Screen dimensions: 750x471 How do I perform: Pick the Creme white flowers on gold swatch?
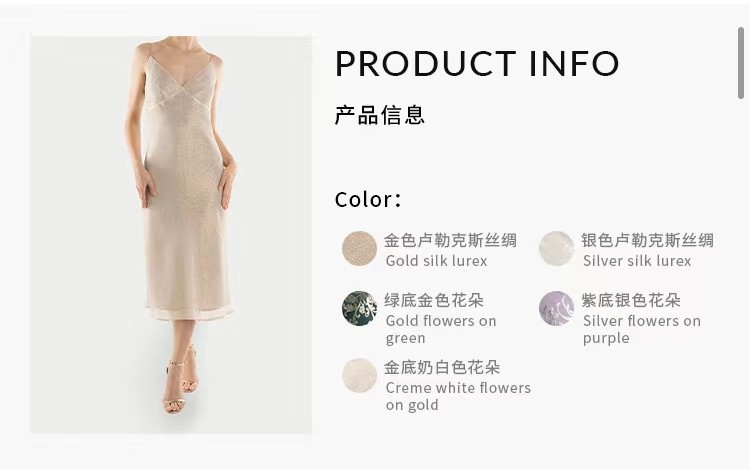click(x=360, y=375)
